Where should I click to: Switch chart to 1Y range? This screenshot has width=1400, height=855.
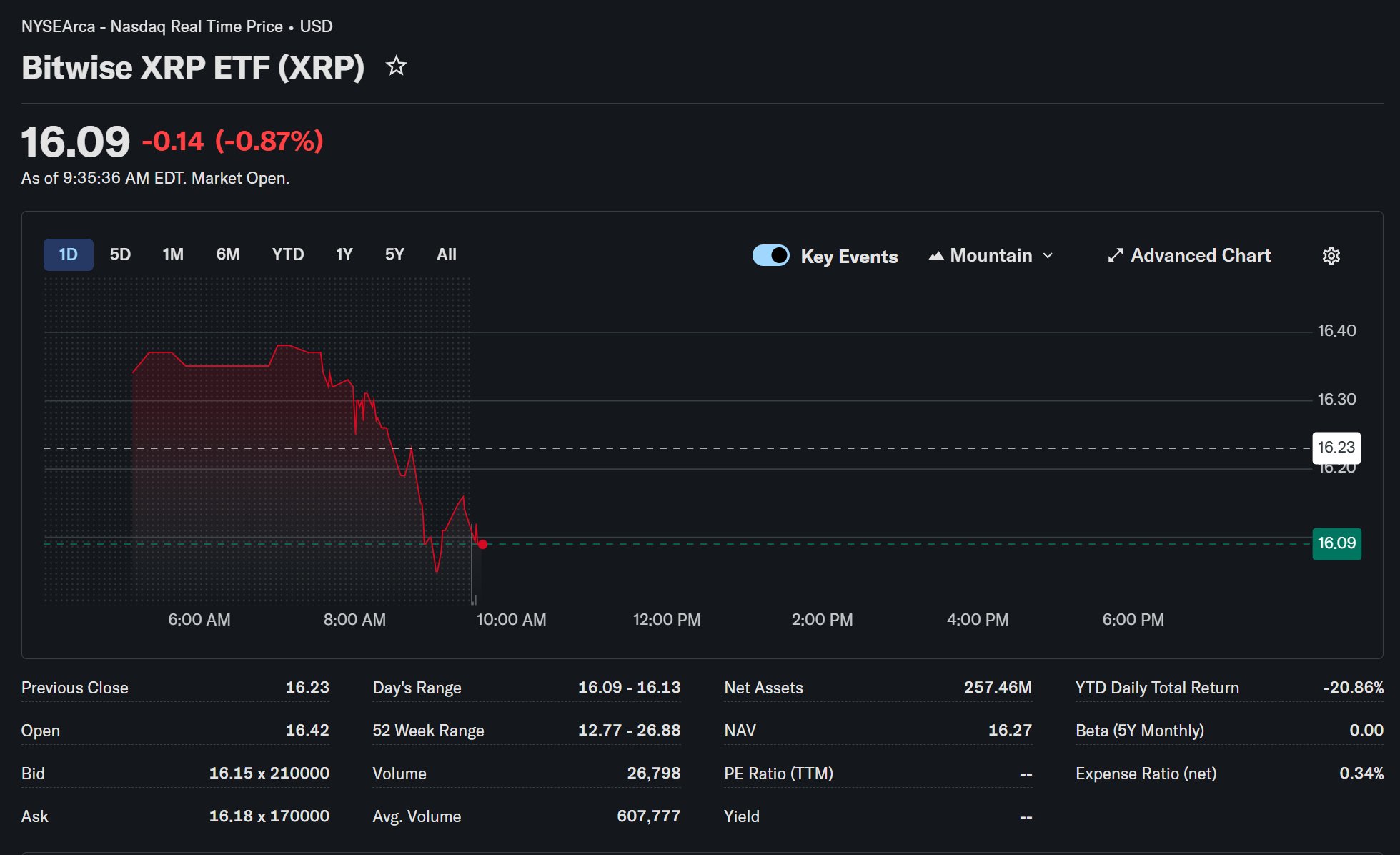point(344,254)
